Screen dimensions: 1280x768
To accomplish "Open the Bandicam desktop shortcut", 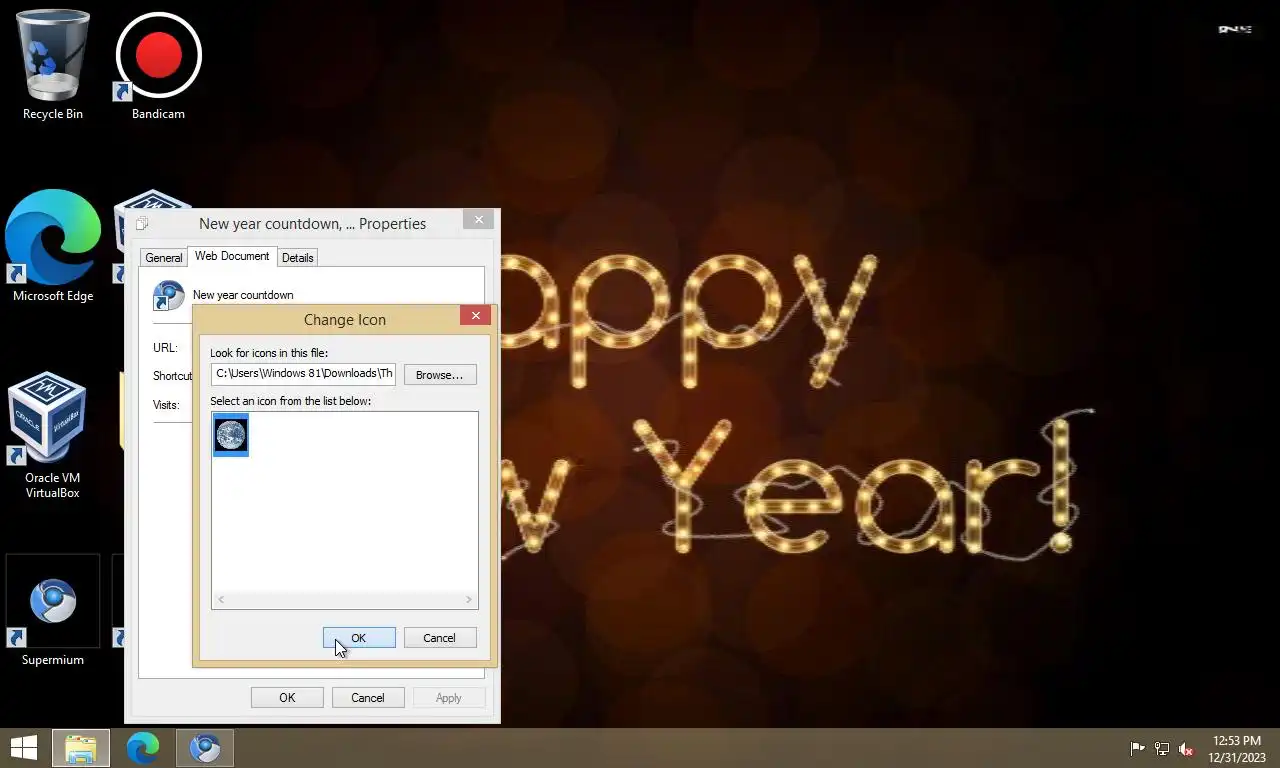I will point(158,65).
